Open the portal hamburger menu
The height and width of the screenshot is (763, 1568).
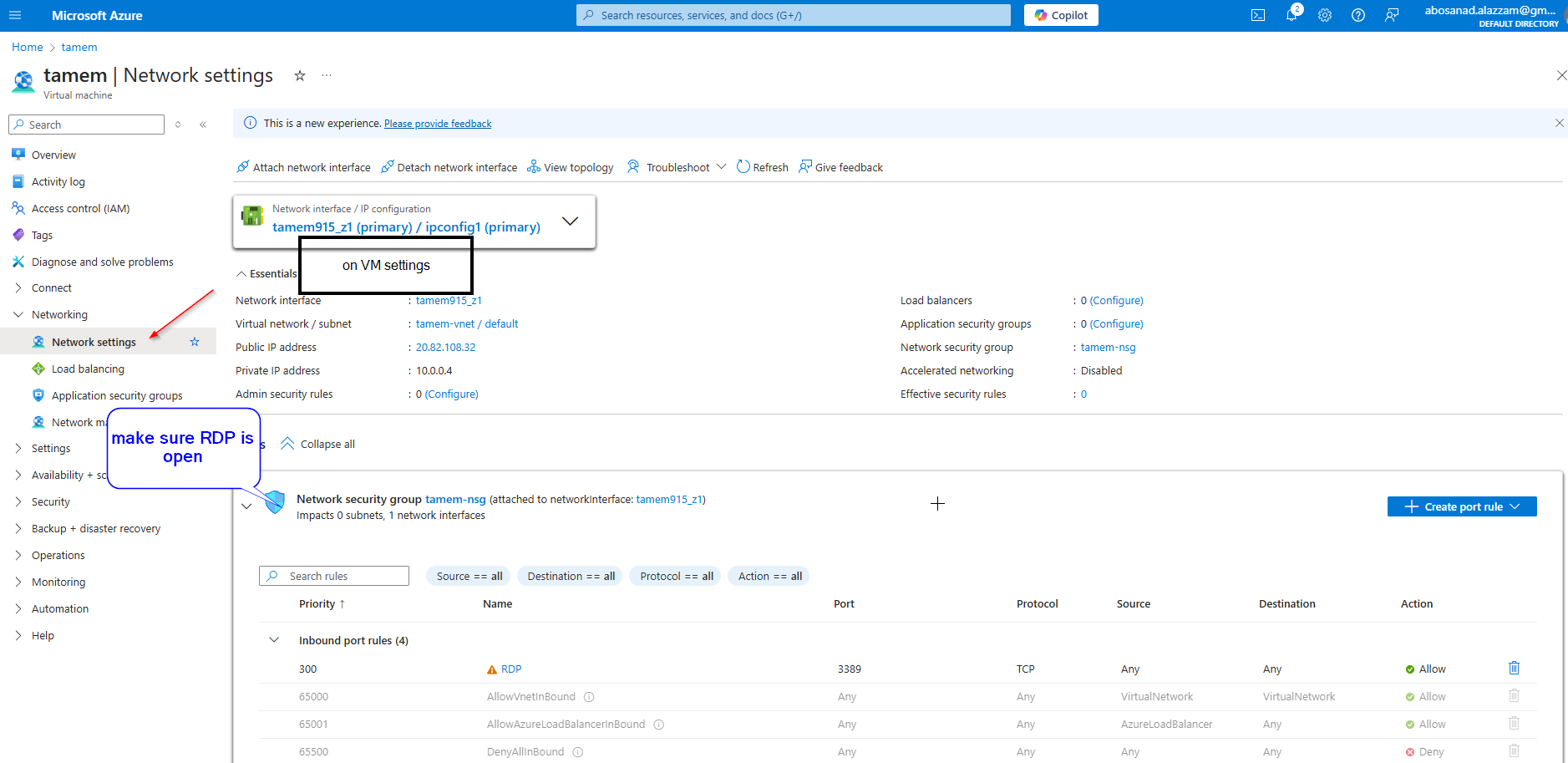point(15,15)
